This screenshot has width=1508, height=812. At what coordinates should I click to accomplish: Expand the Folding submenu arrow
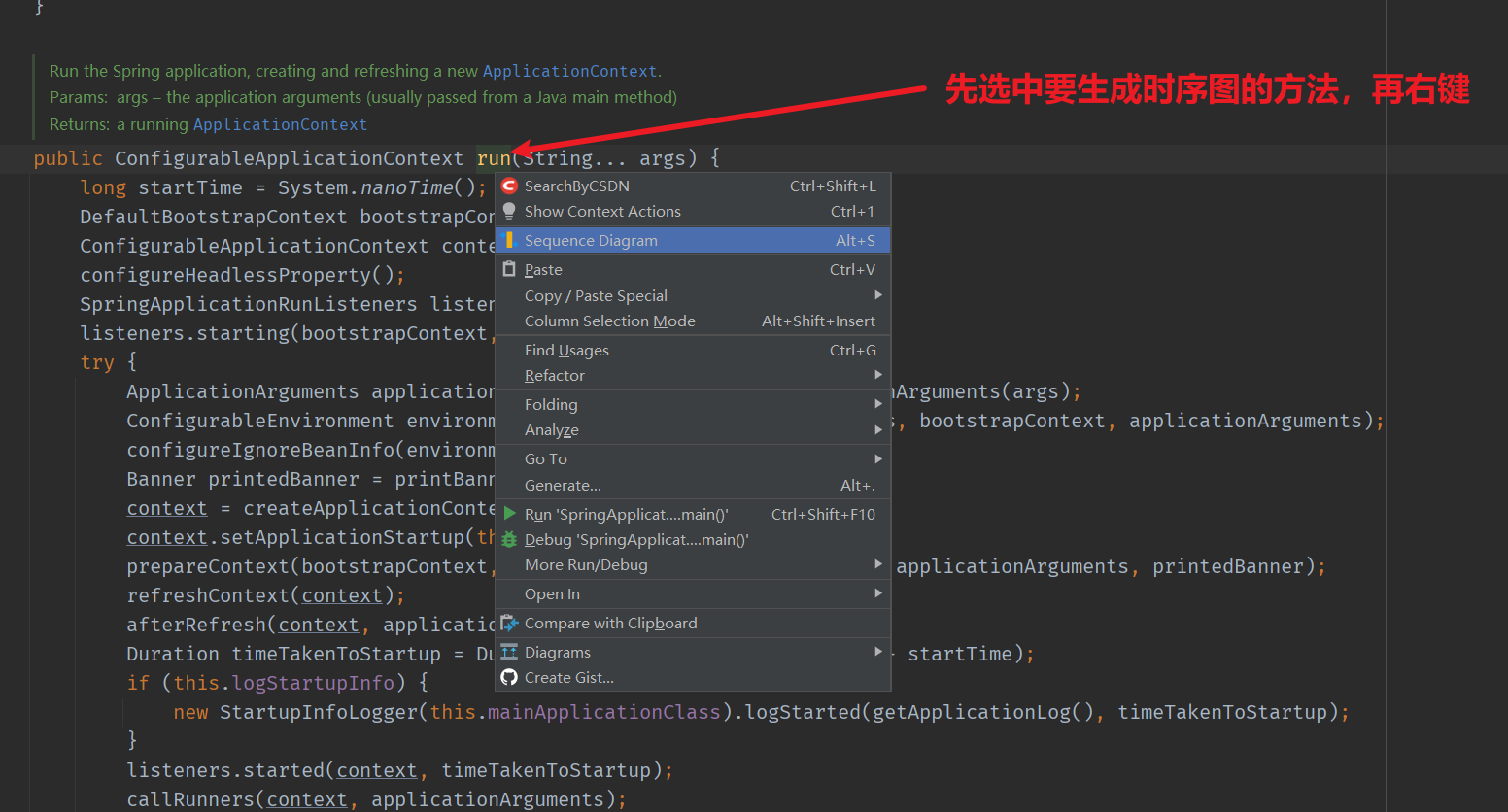[878, 403]
